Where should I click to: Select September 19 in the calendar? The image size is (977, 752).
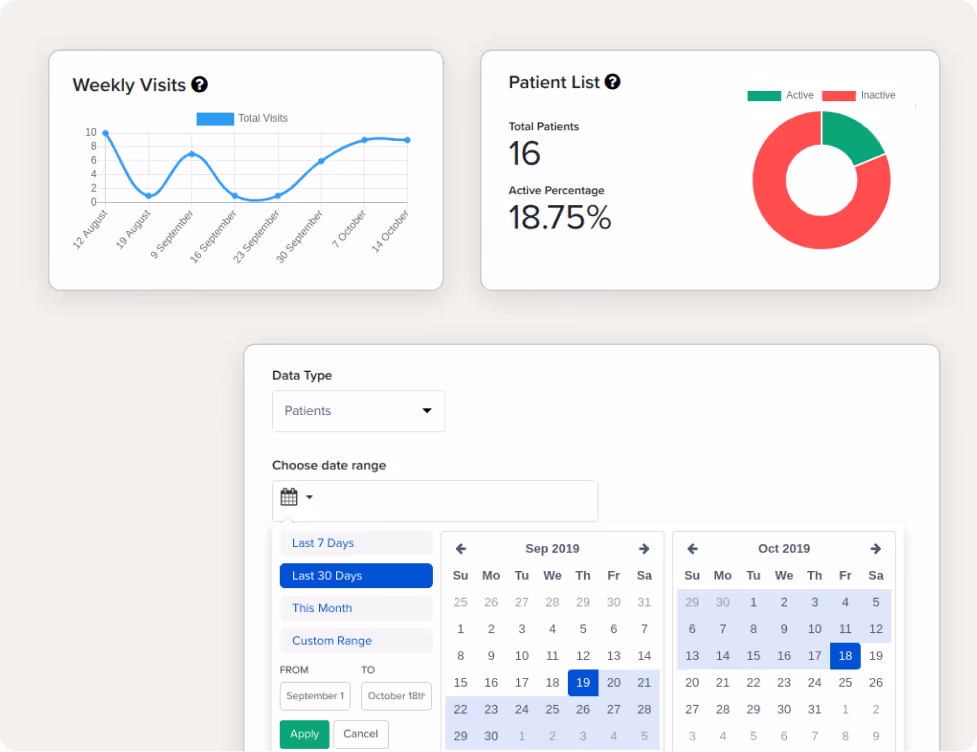pyautogui.click(x=583, y=683)
